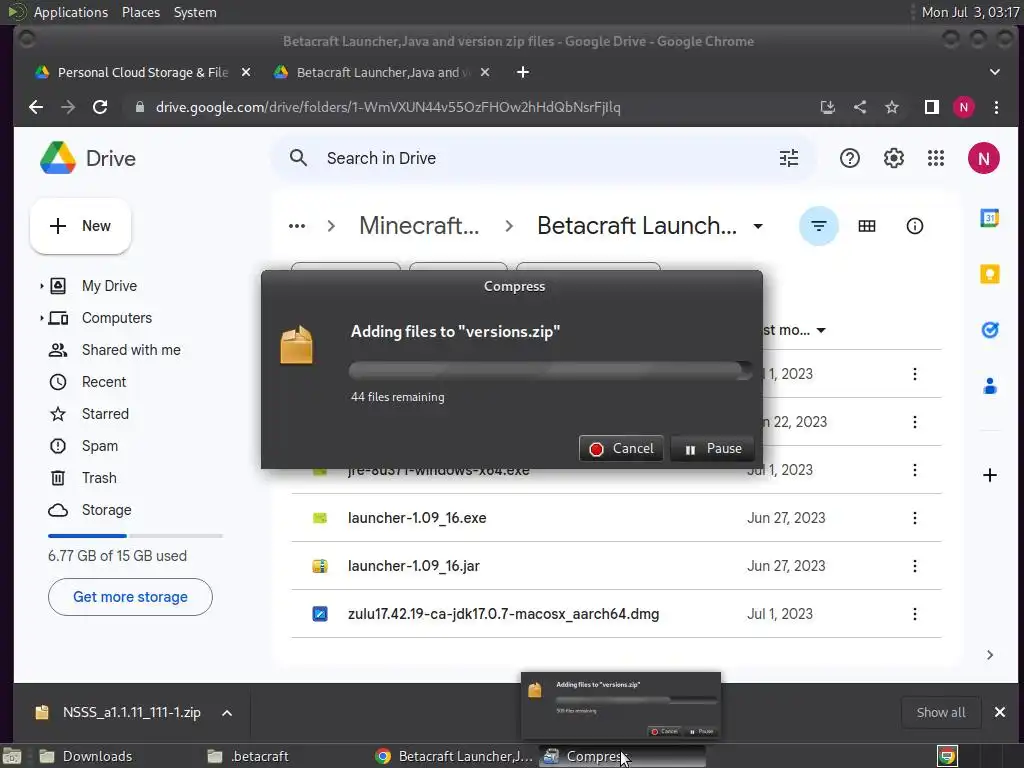Open more actions for launcher-1.09_16.exe
Image resolution: width=1024 pixels, height=768 pixels.
click(x=914, y=518)
